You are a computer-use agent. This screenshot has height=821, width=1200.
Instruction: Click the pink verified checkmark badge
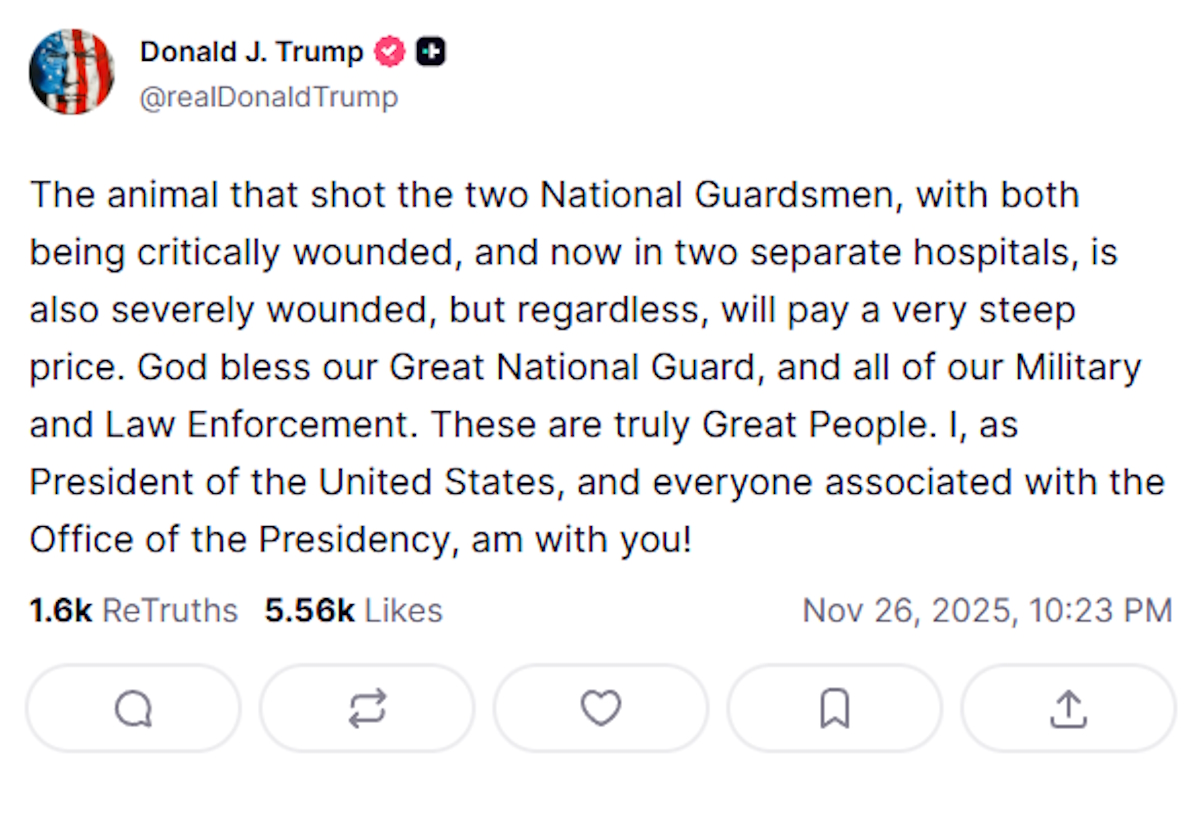pos(389,51)
